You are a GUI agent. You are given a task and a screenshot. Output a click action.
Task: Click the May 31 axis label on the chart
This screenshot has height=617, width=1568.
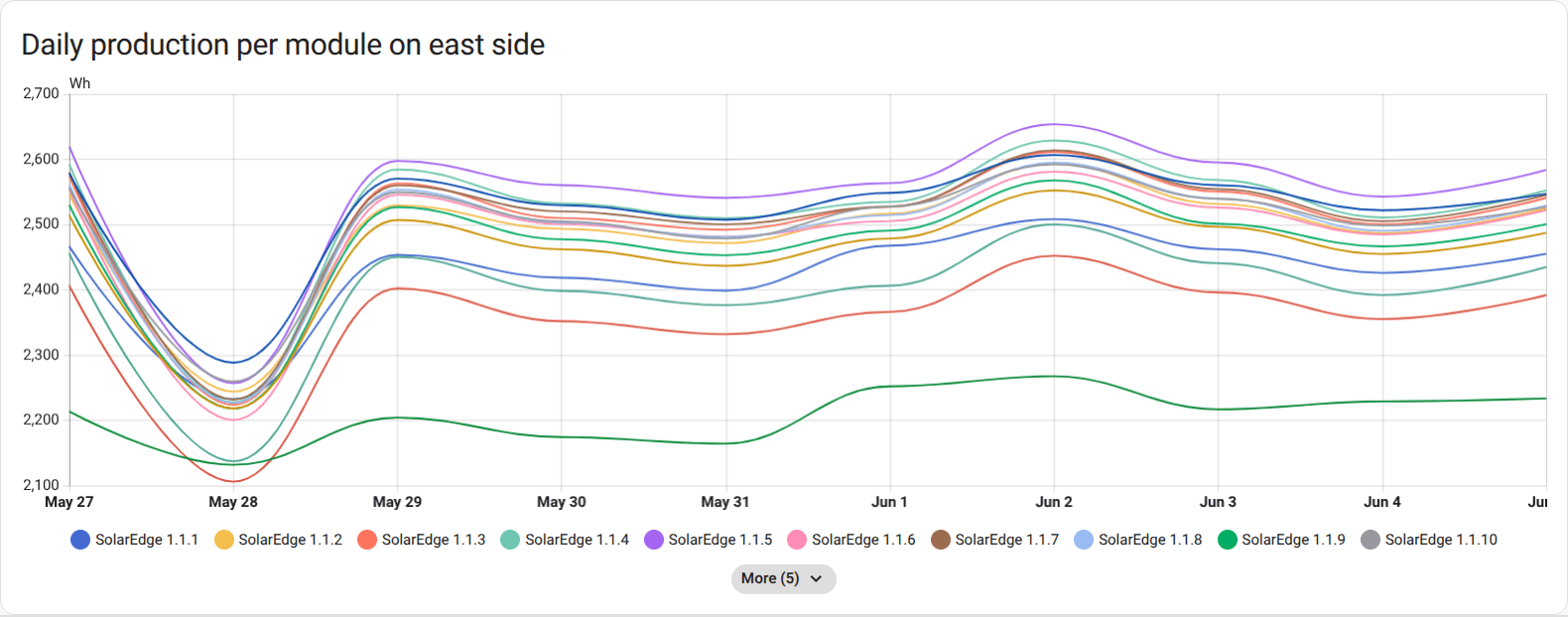tap(725, 502)
